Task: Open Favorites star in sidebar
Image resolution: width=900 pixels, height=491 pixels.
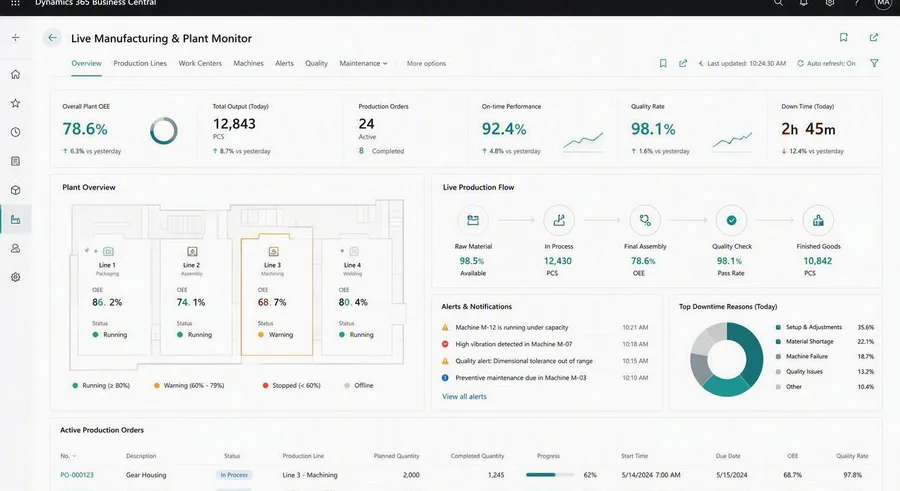Action: coord(15,103)
